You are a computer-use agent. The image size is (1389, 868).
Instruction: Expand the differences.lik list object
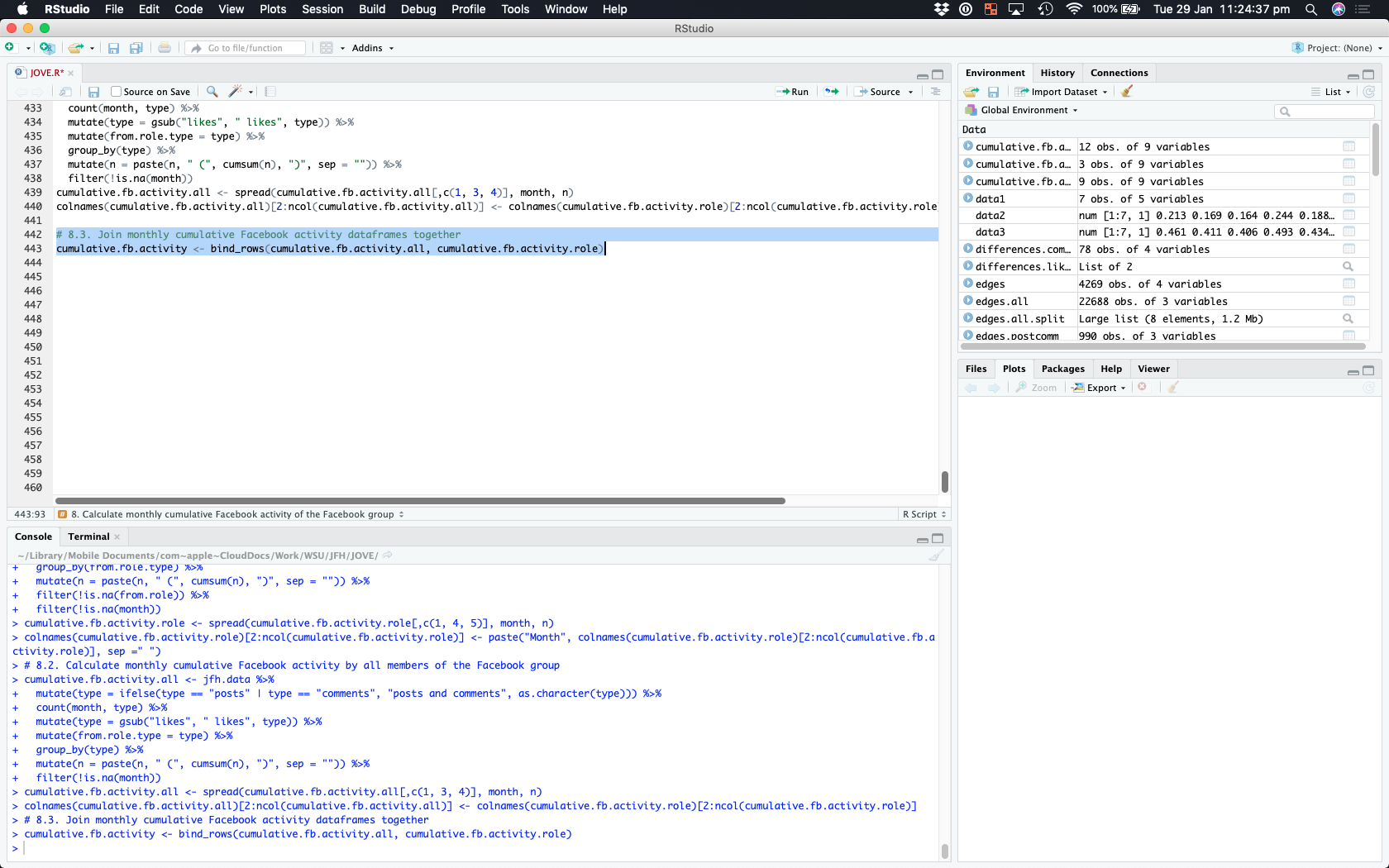pyautogui.click(x=968, y=266)
